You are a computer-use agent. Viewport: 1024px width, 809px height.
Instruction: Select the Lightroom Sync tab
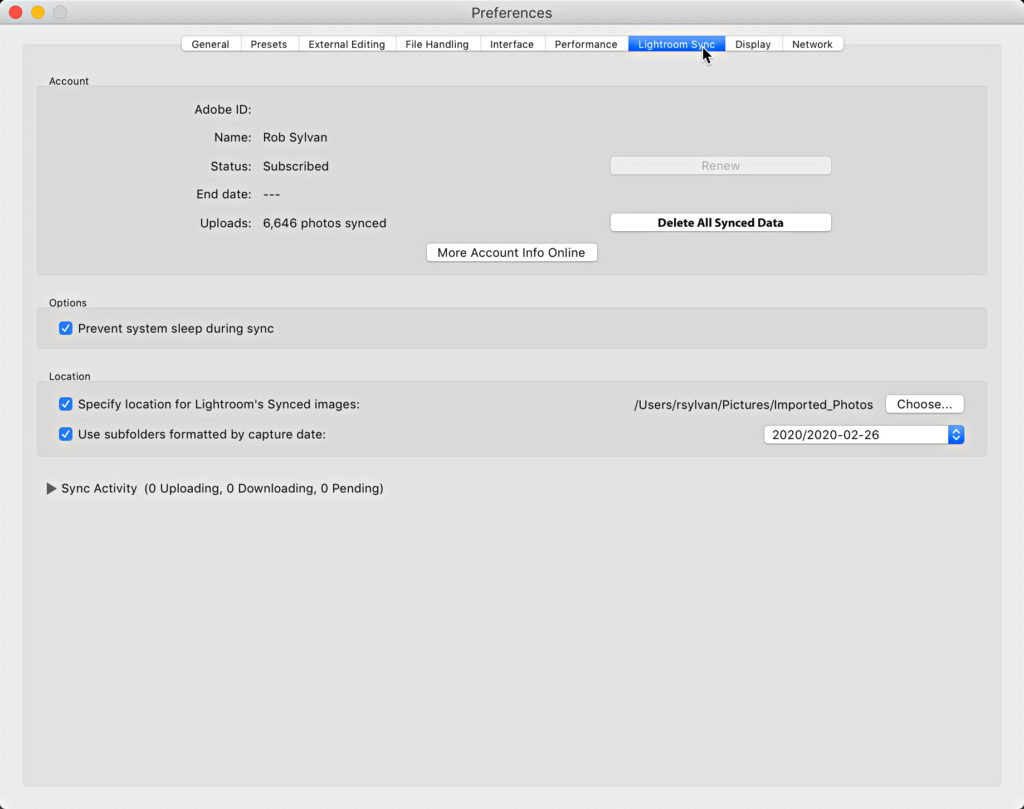[x=677, y=44]
